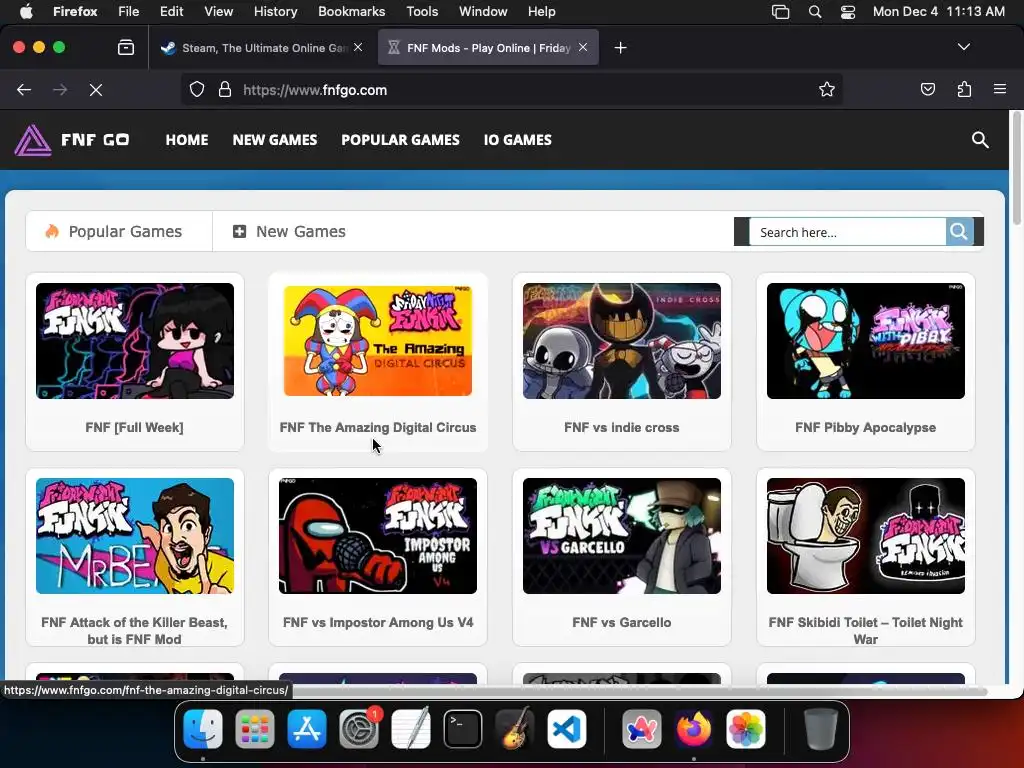Viewport: 1024px width, 768px height.
Task: Stop loading the page
Action: [96, 89]
